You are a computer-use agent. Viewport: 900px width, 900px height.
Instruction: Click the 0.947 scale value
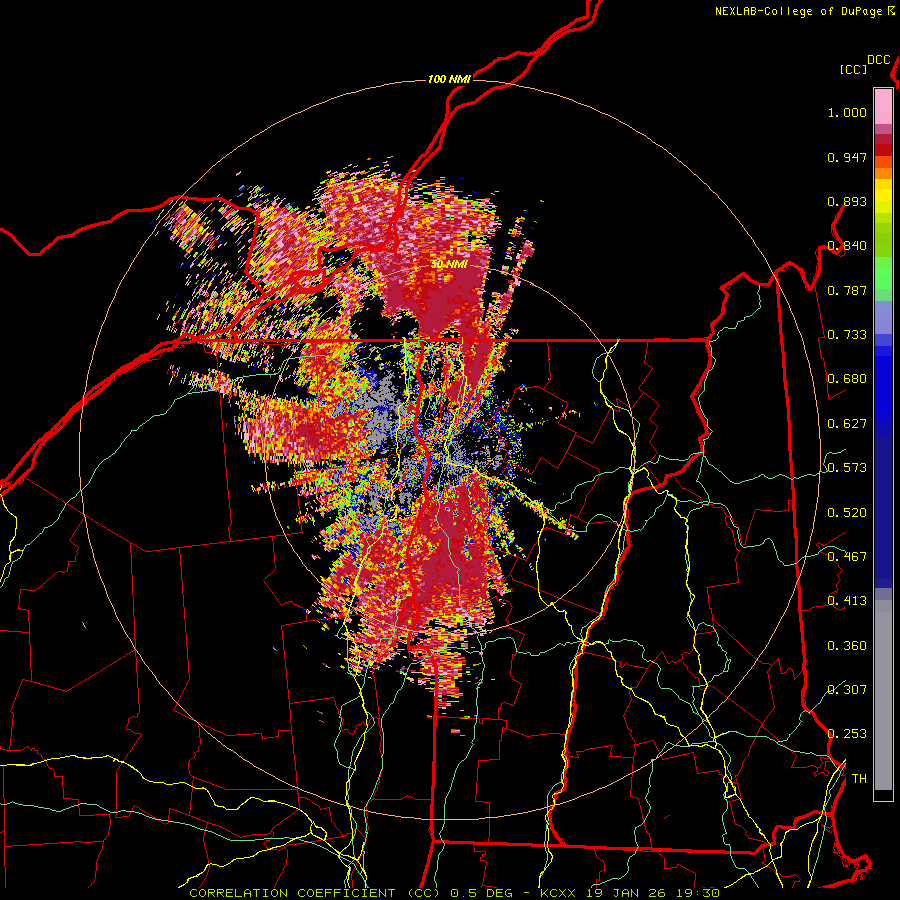click(x=847, y=157)
